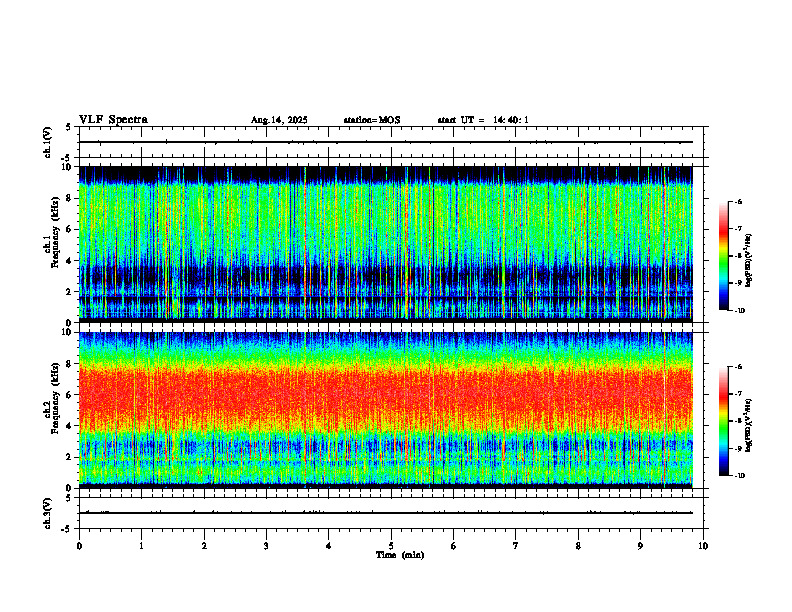The height and width of the screenshot is (612, 792).
Task: Click the time axis tick label "3"
Action: 266,546
